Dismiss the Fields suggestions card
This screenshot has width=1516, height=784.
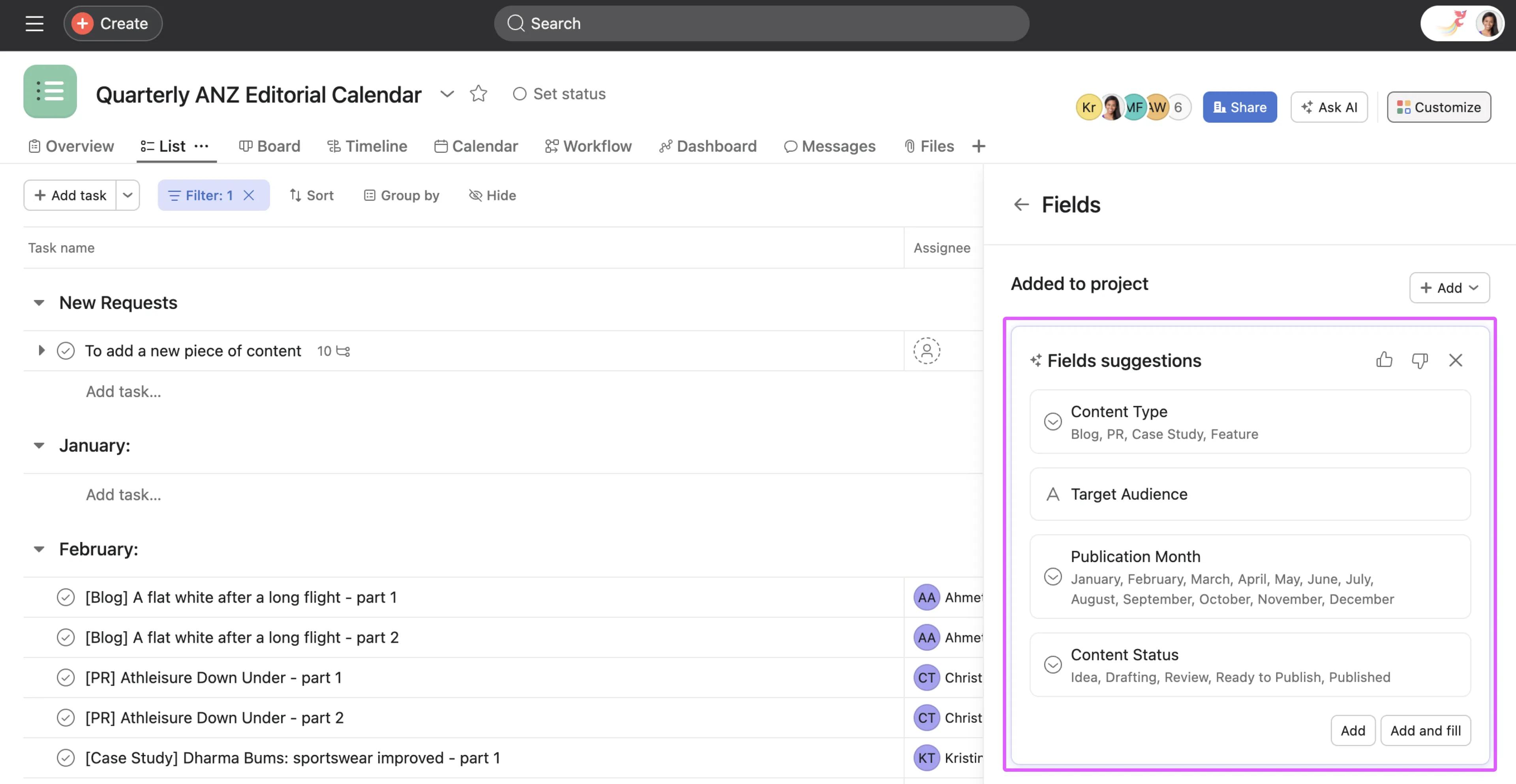click(x=1455, y=360)
